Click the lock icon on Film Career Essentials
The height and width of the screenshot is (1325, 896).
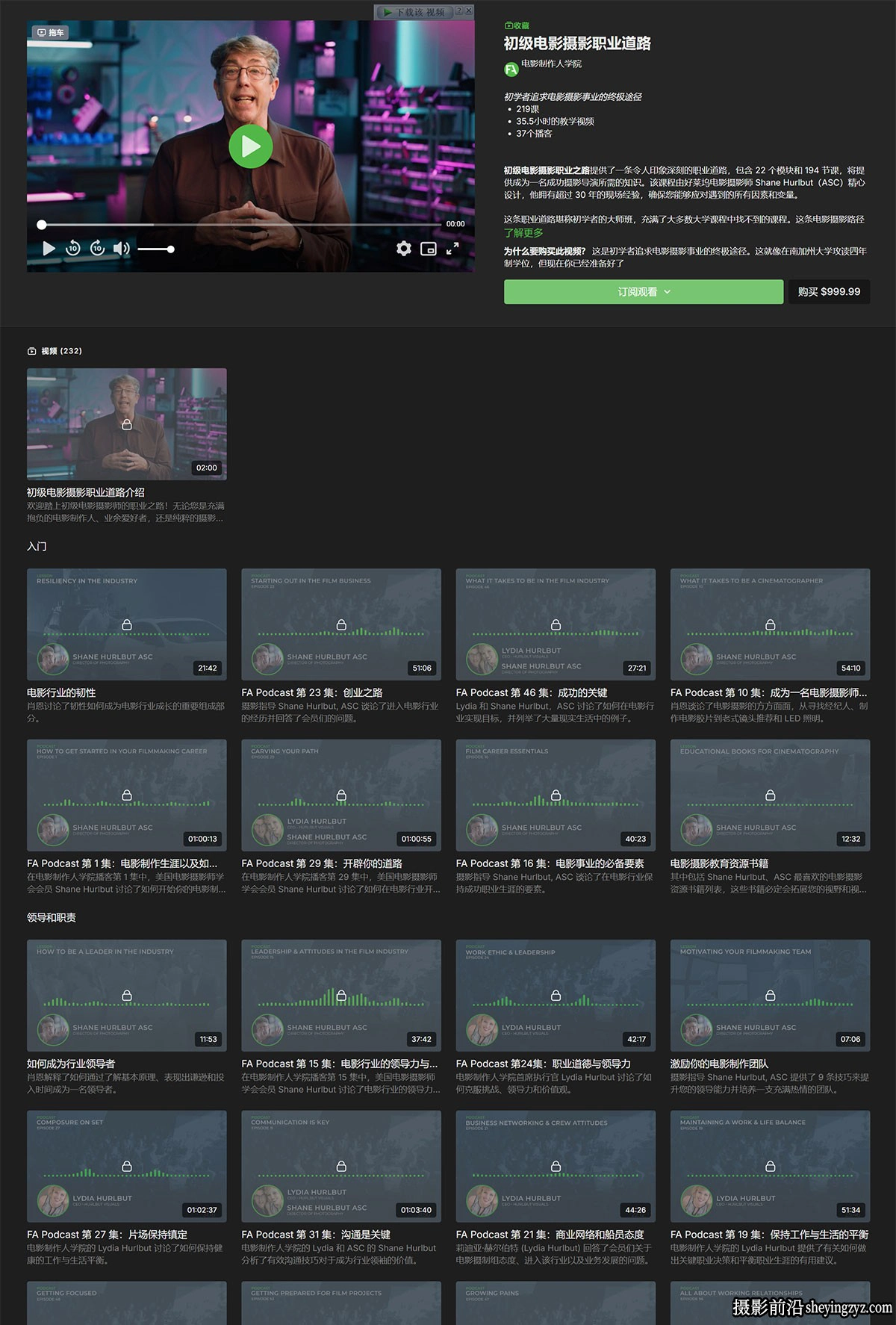556,795
